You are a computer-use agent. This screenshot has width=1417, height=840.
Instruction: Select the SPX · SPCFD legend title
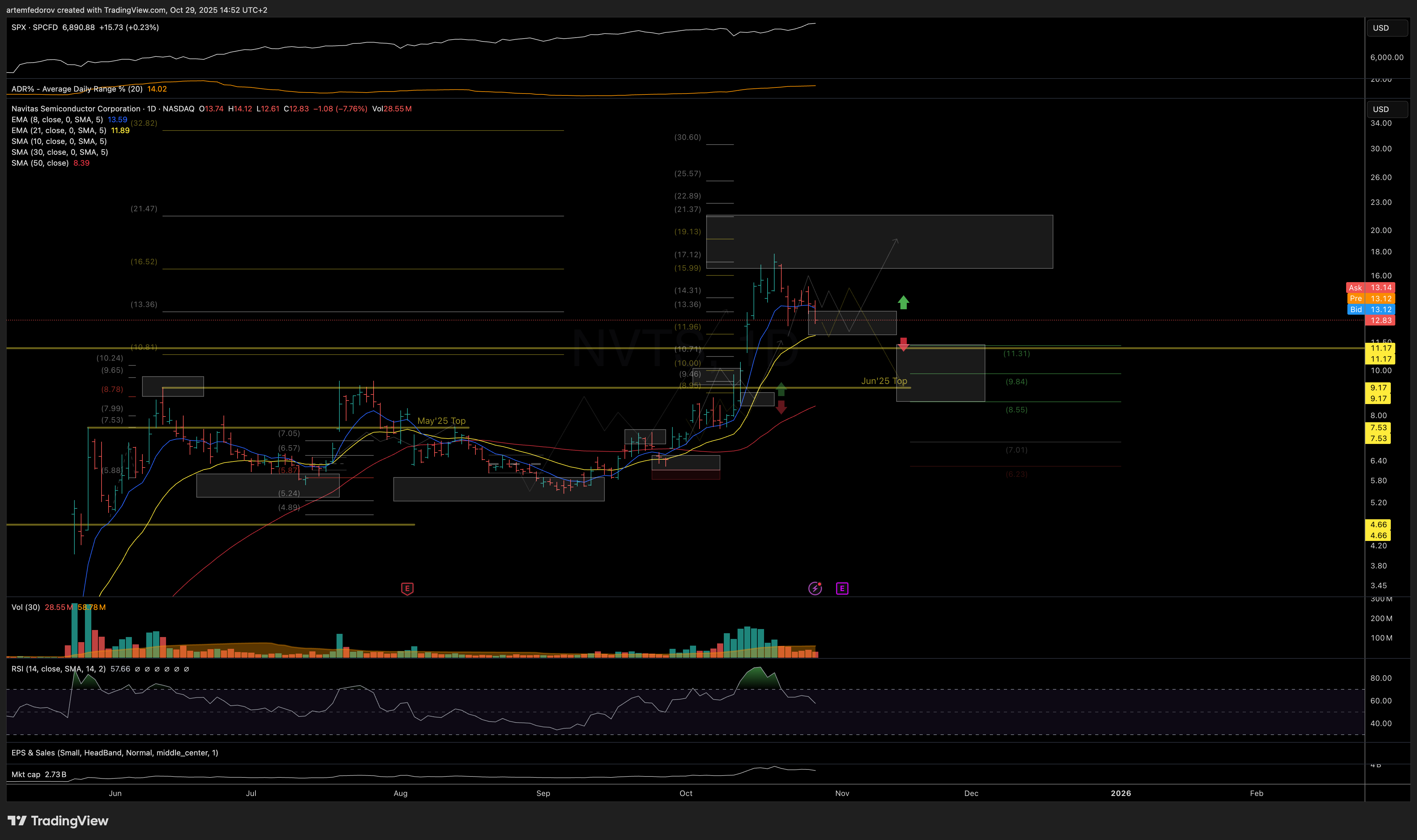[34, 27]
